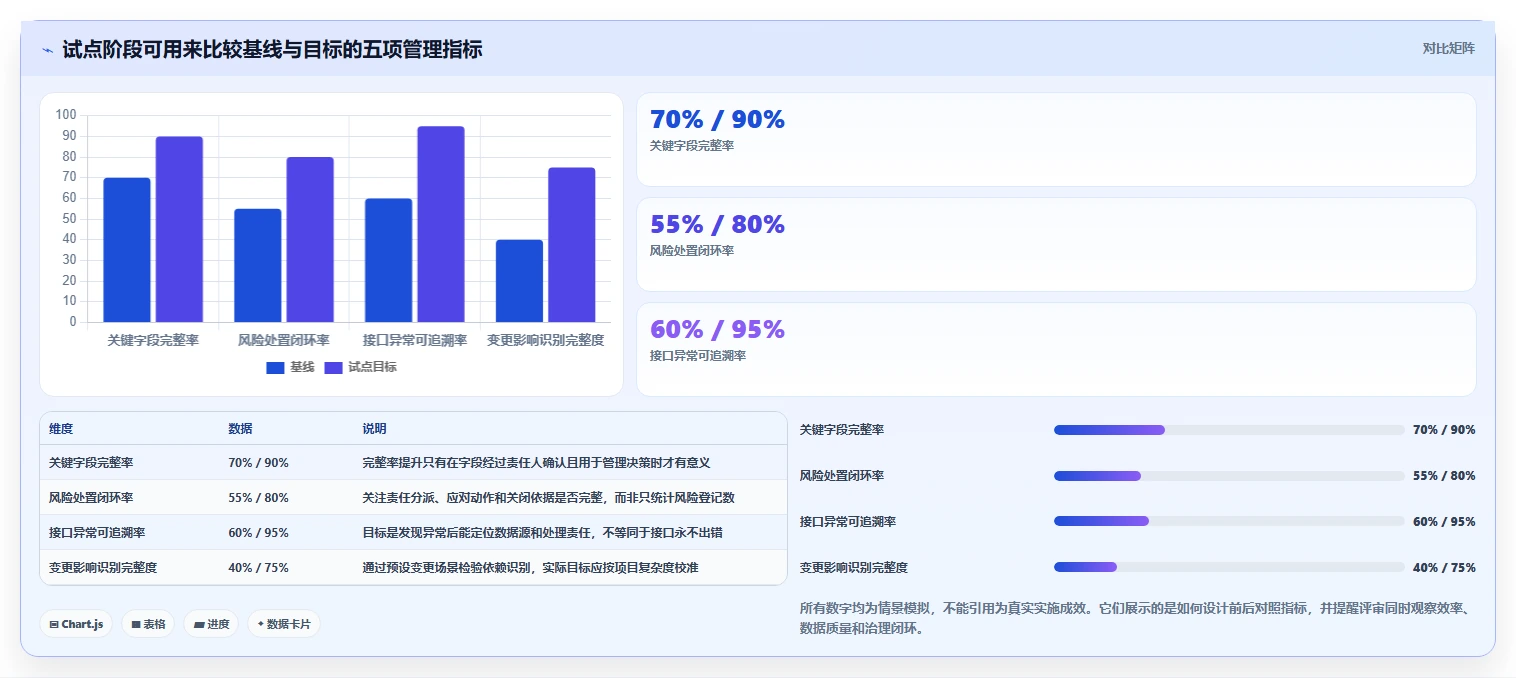This screenshot has height=678, width=1516.
Task: Click the 70% / 90% value in the stat card
Action: click(717, 119)
